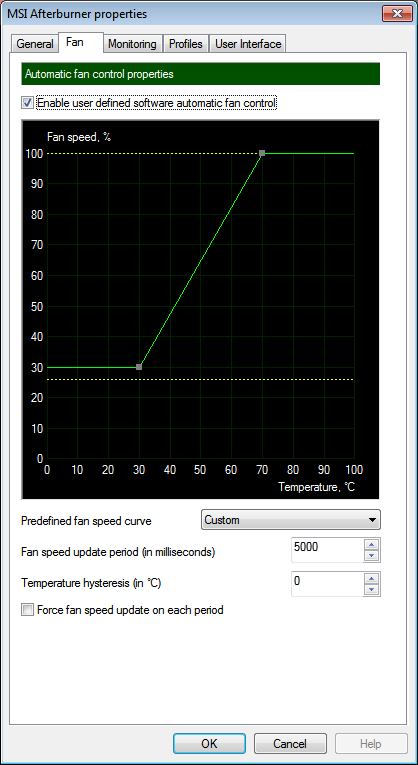Open the Monitoring tab
The height and width of the screenshot is (765, 418).
tap(132, 44)
